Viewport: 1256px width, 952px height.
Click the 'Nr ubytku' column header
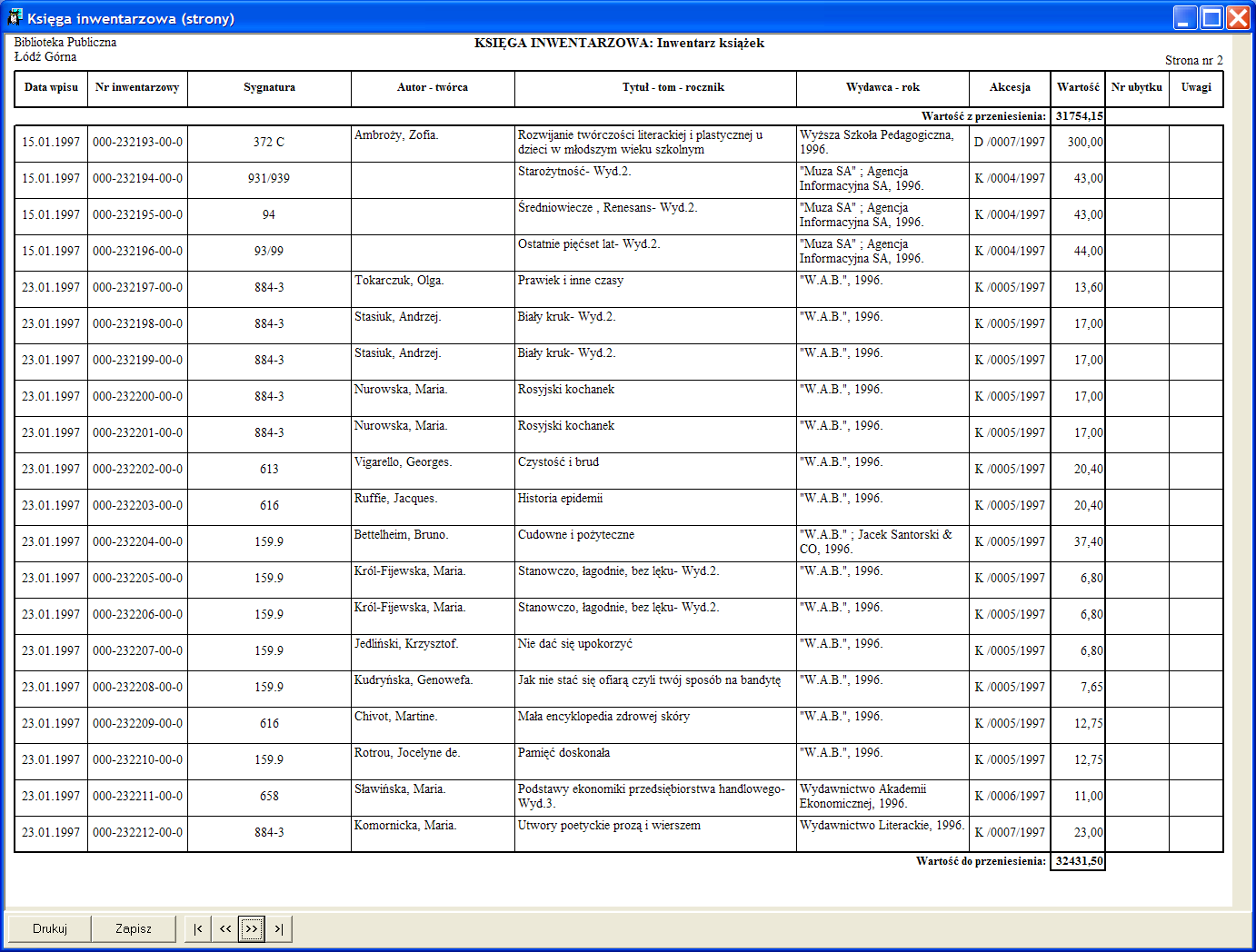(x=1137, y=88)
